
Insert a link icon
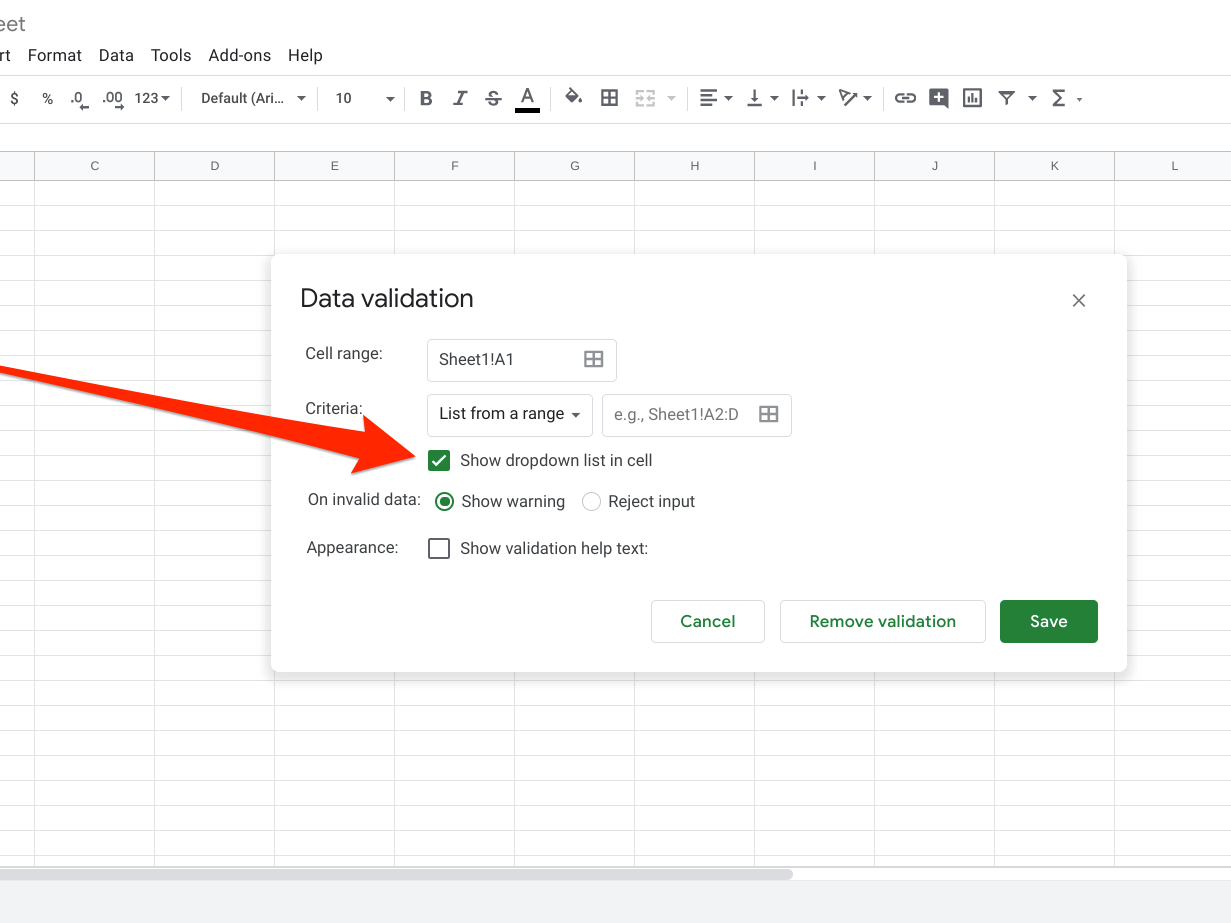[x=905, y=98]
